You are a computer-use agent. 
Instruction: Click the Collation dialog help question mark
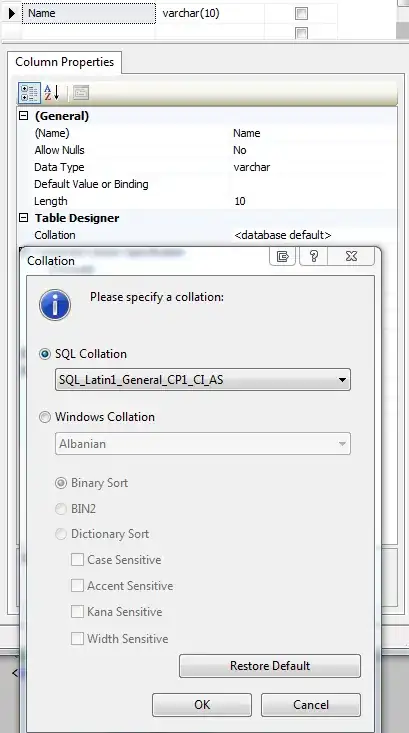[x=314, y=256]
